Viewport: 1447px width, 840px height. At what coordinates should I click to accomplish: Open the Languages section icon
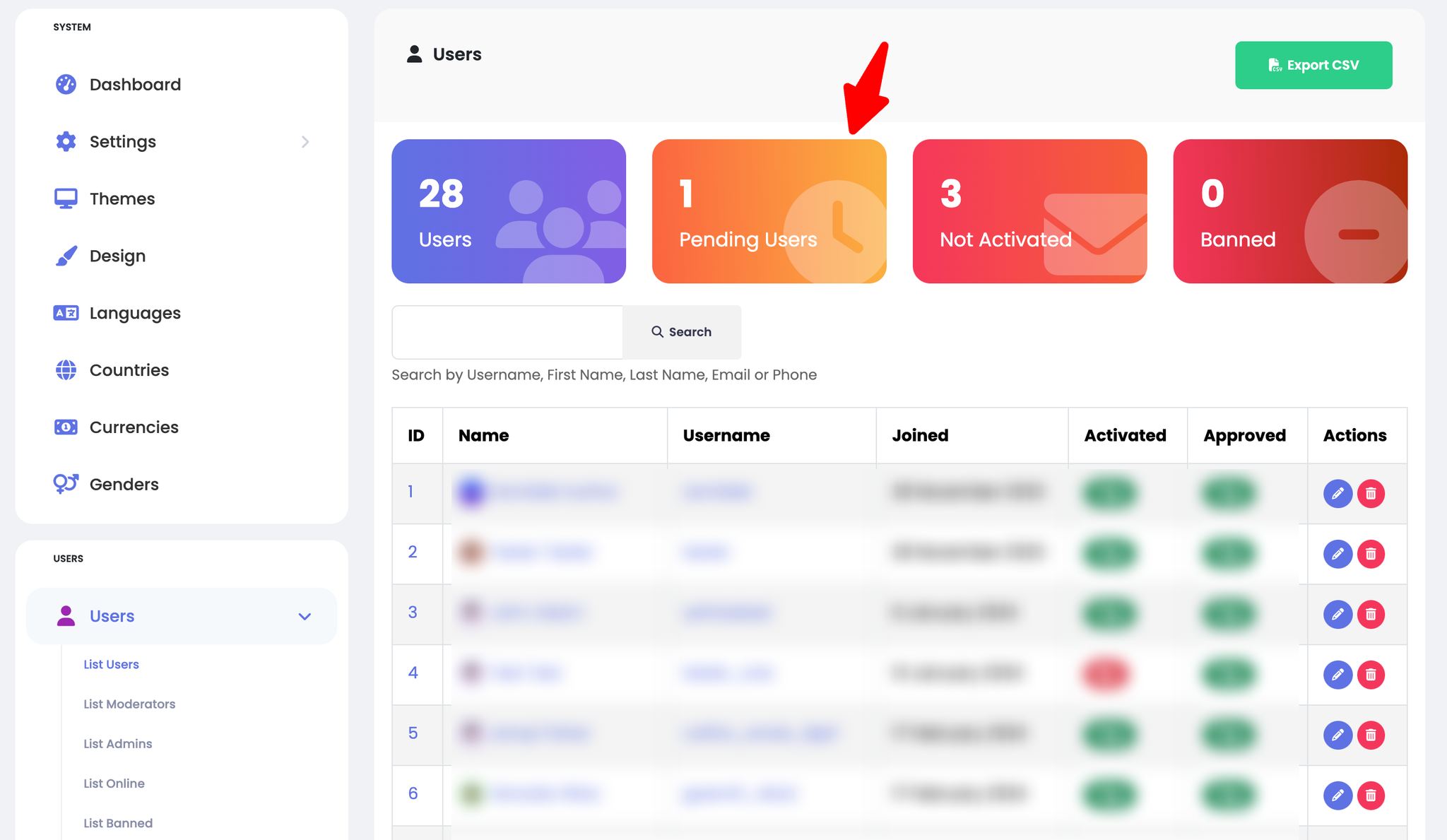(x=65, y=313)
